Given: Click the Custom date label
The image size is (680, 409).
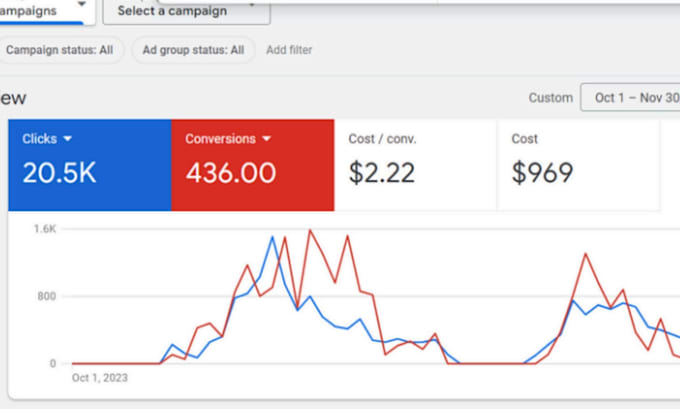Looking at the screenshot, I should [x=550, y=98].
